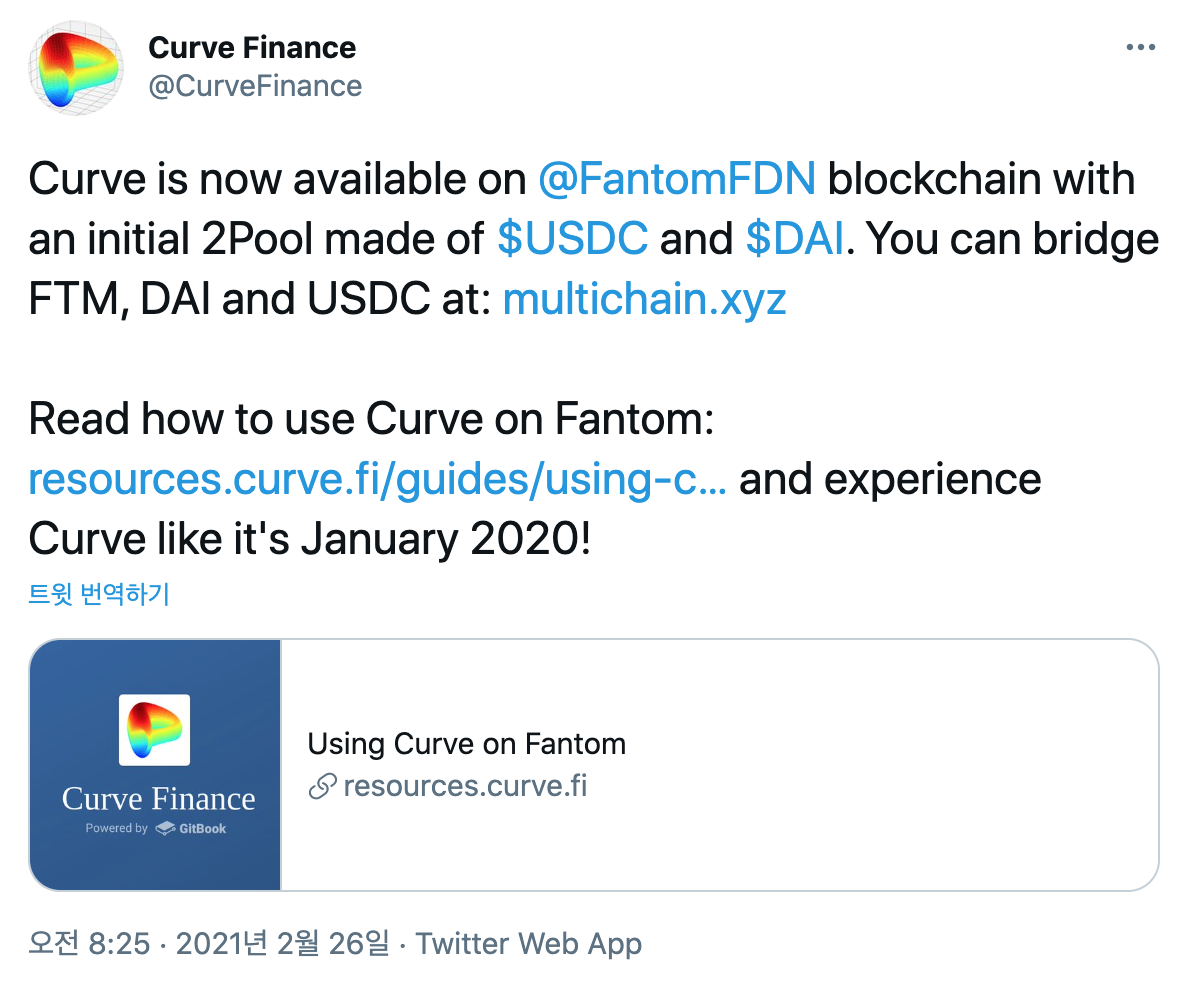
Task: Open the @CurveFinance handle
Action: (x=255, y=86)
